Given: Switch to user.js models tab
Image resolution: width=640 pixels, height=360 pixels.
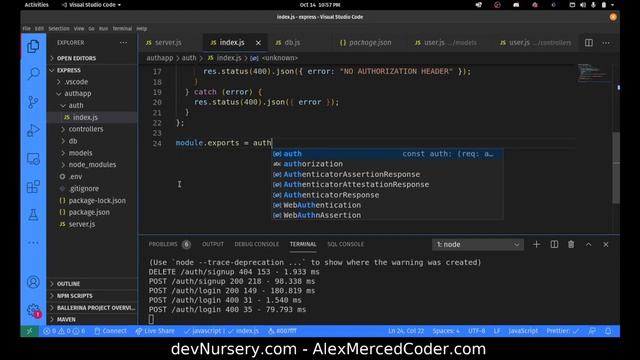Looking at the screenshot, I should coord(450,42).
